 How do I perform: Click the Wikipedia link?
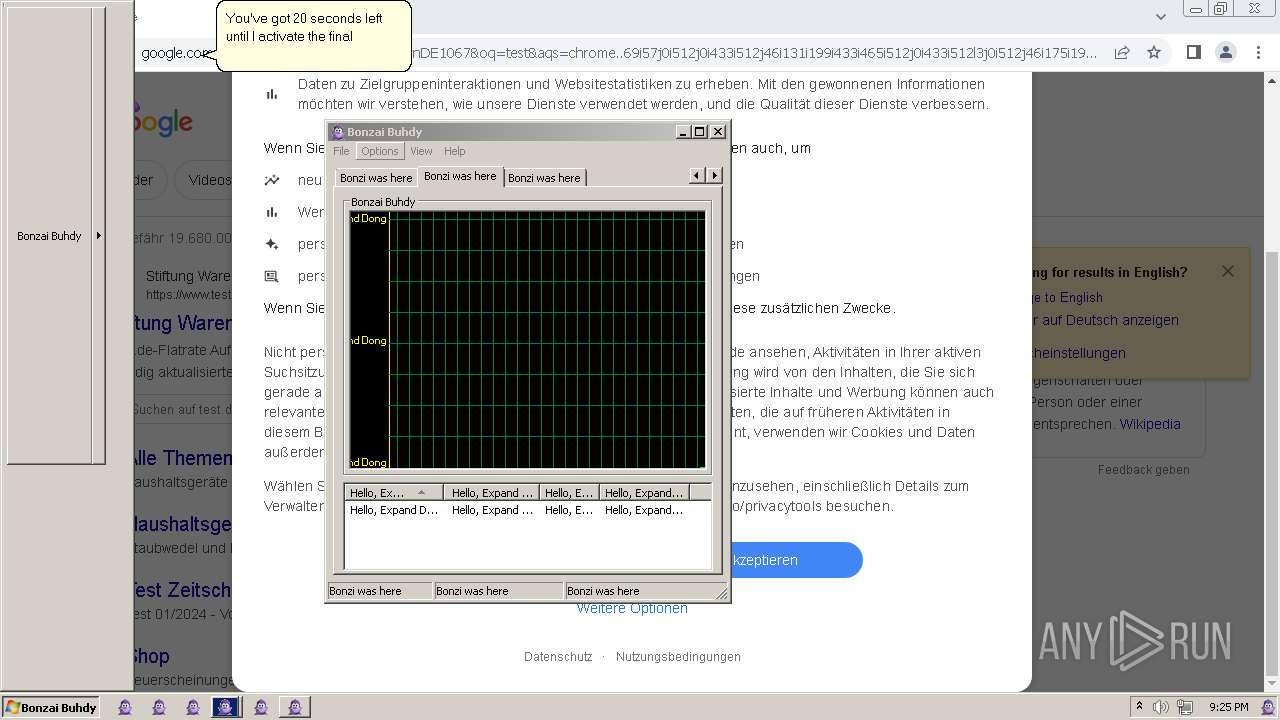click(1150, 424)
